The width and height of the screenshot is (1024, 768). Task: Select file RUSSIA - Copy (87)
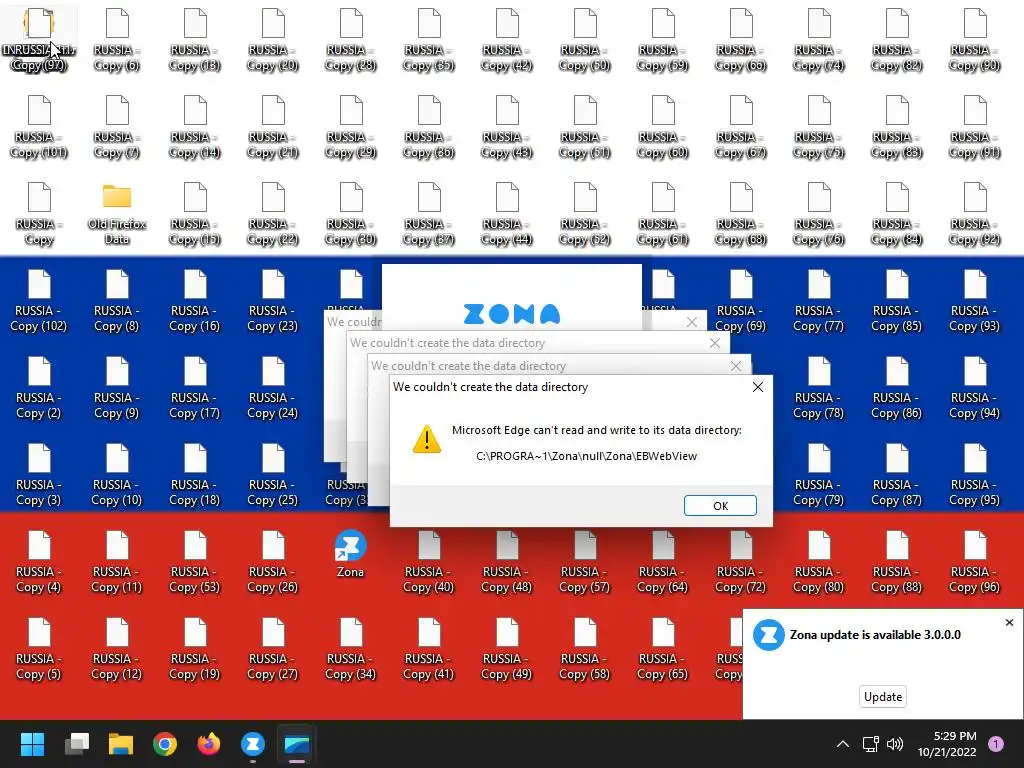[897, 474]
